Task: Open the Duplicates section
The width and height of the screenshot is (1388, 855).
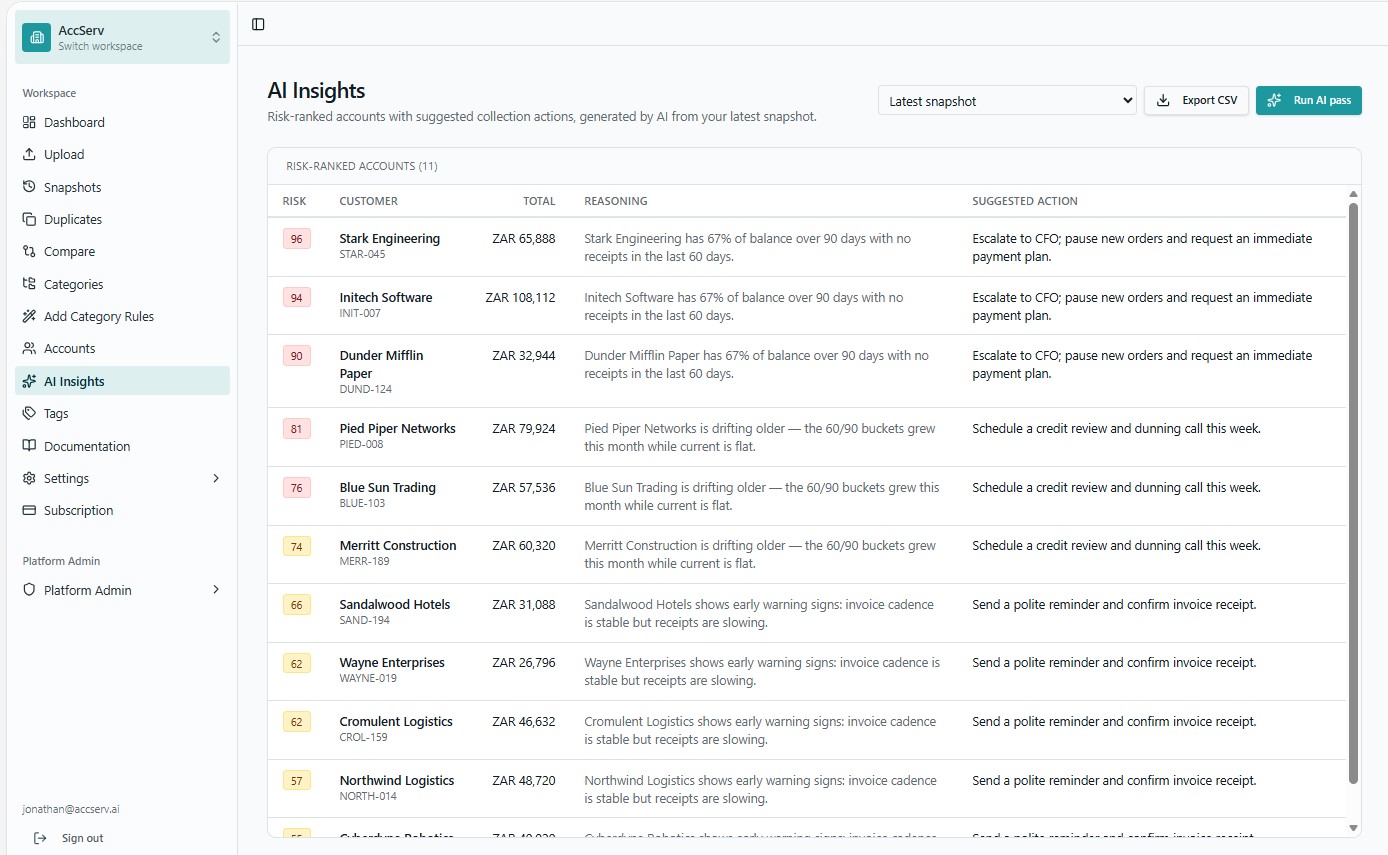Action: click(122, 219)
